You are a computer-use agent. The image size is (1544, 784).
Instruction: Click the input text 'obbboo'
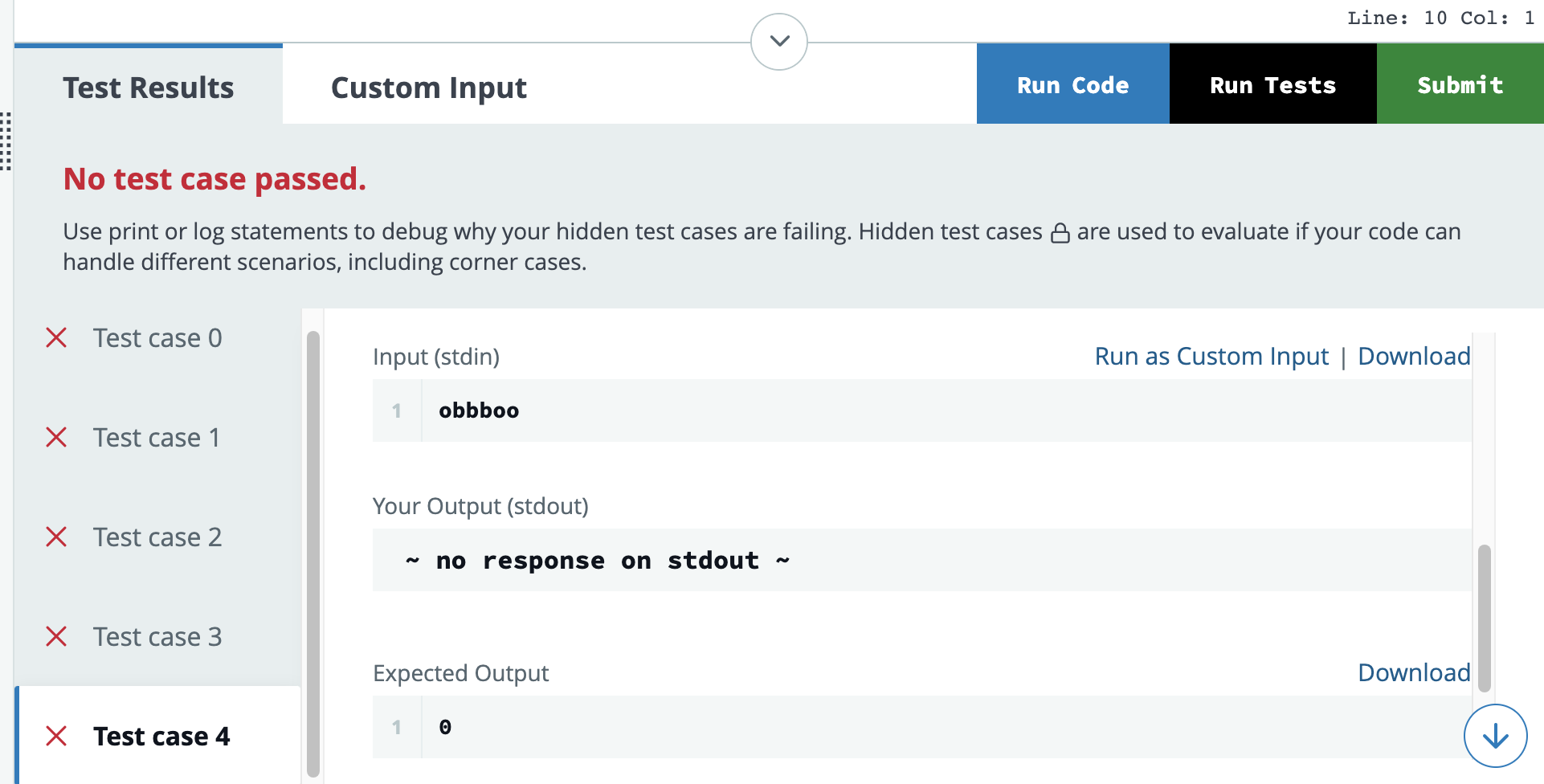pos(479,410)
